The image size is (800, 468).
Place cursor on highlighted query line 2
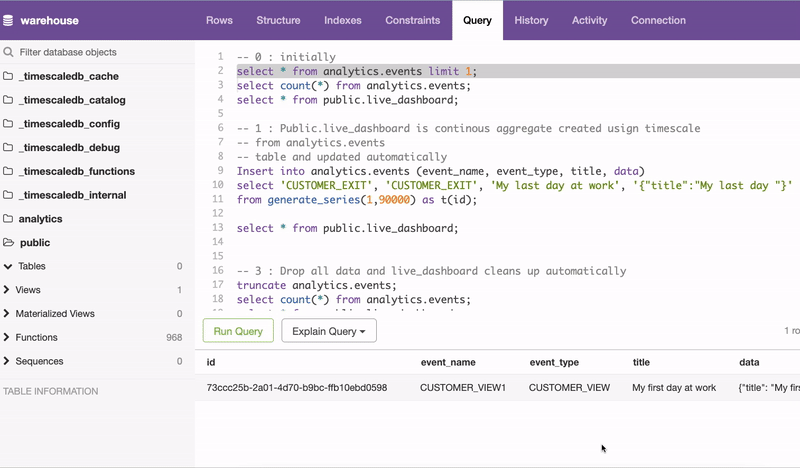pos(357,71)
